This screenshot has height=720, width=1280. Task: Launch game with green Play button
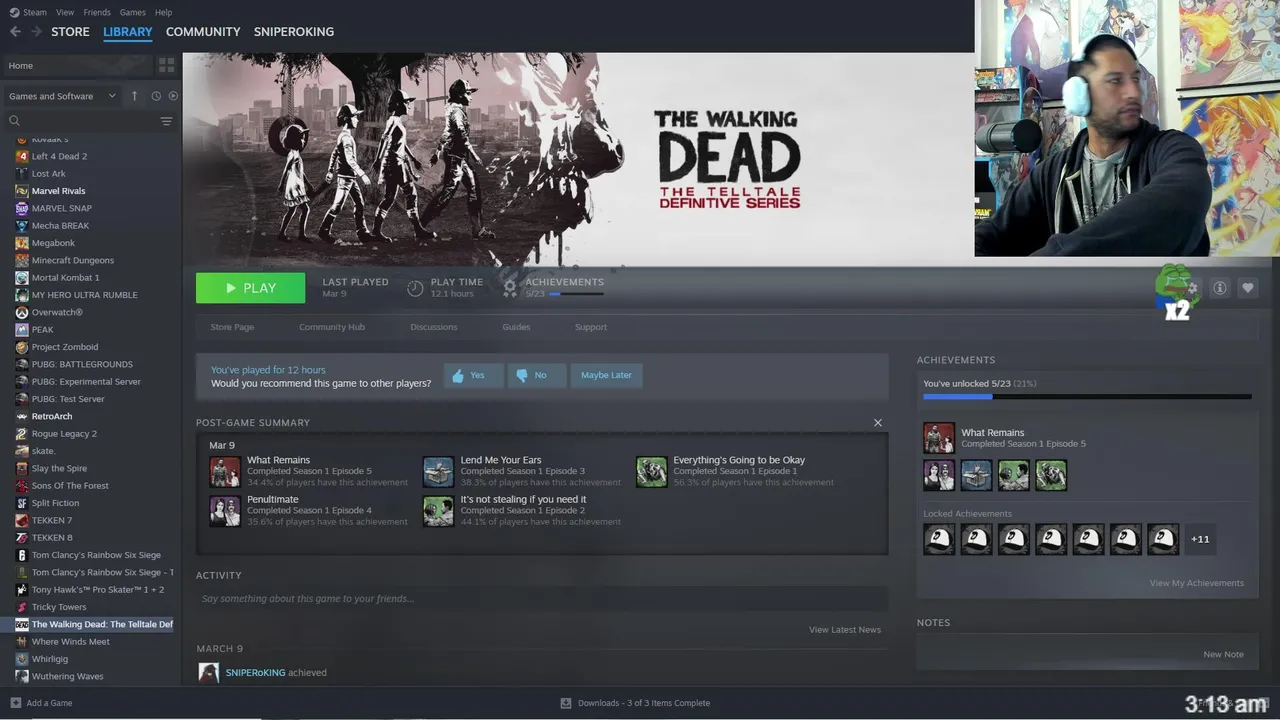[250, 288]
